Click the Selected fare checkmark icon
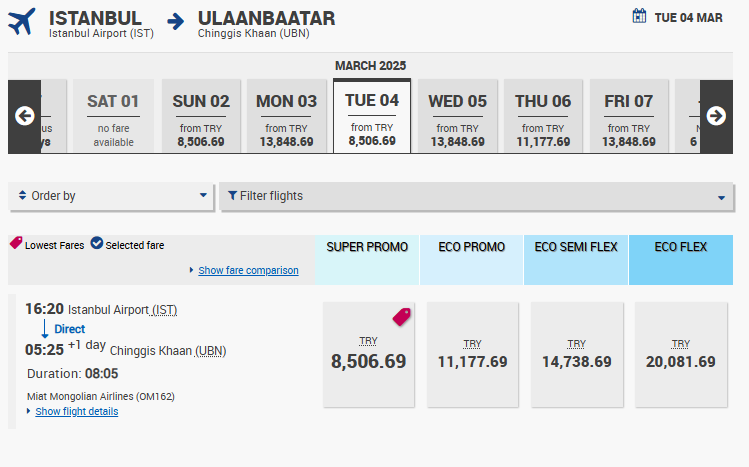This screenshot has height=467, width=749. point(97,243)
